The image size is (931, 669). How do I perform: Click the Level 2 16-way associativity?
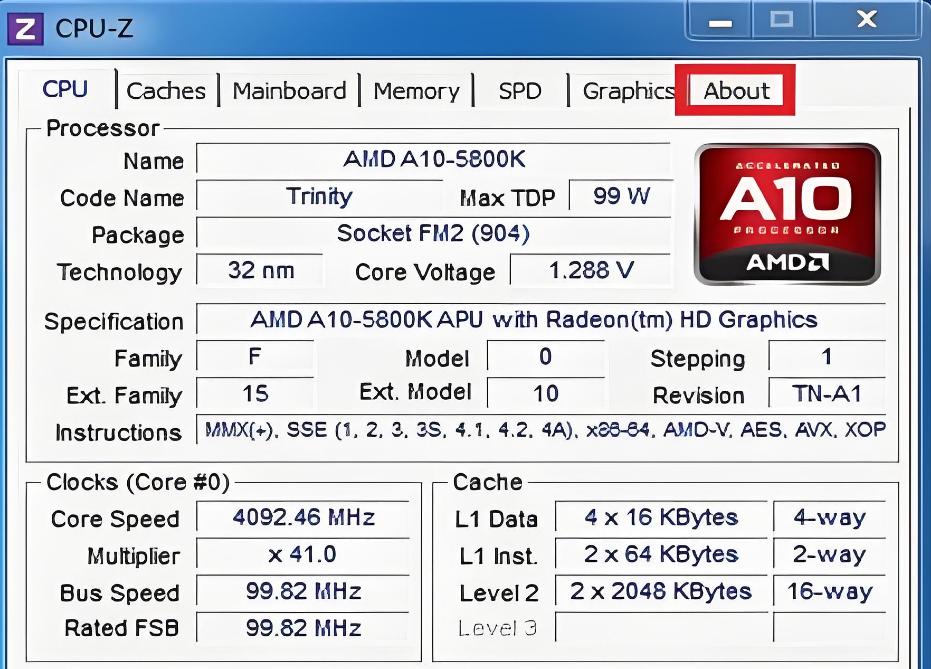[829, 591]
